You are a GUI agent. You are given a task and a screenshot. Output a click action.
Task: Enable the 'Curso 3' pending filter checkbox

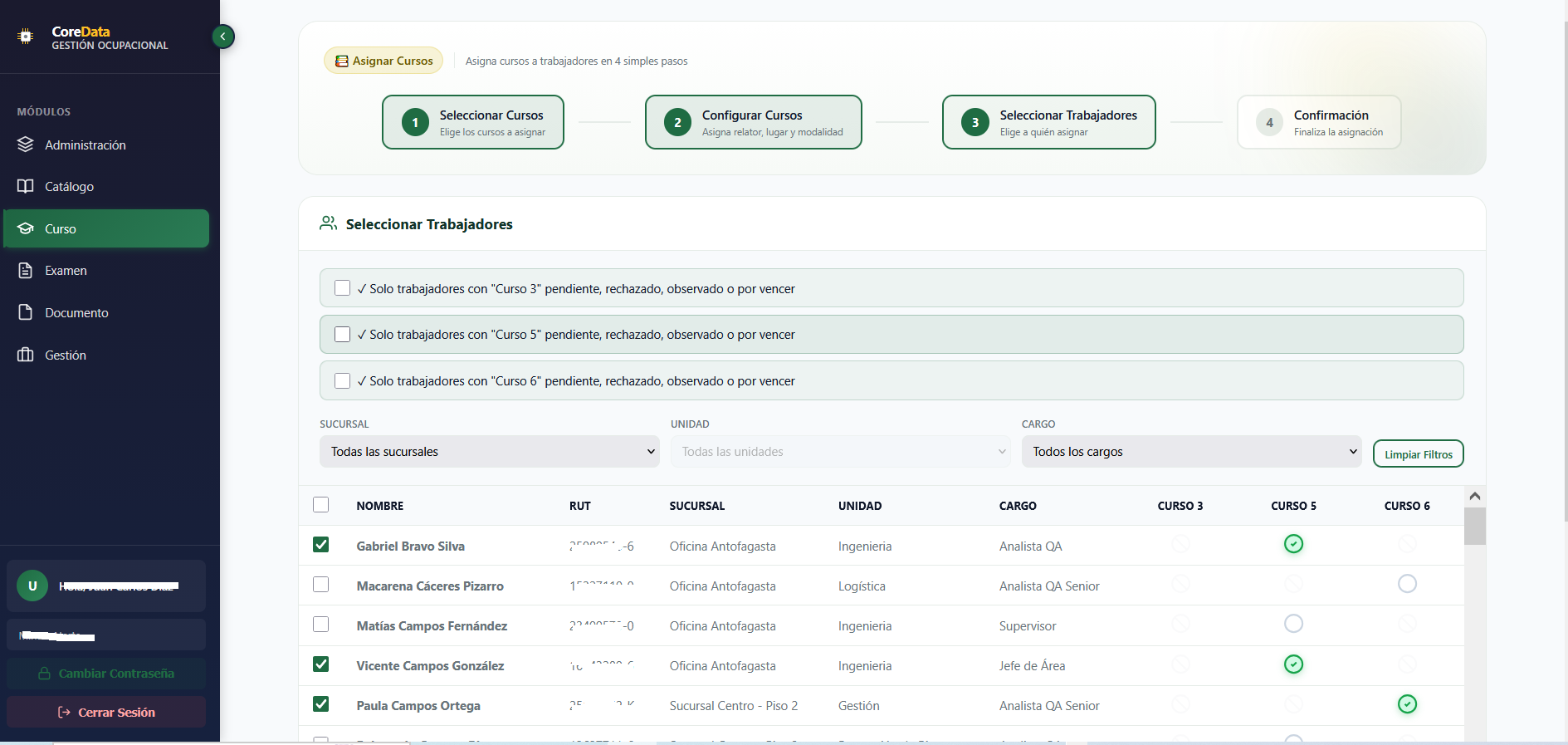342,288
